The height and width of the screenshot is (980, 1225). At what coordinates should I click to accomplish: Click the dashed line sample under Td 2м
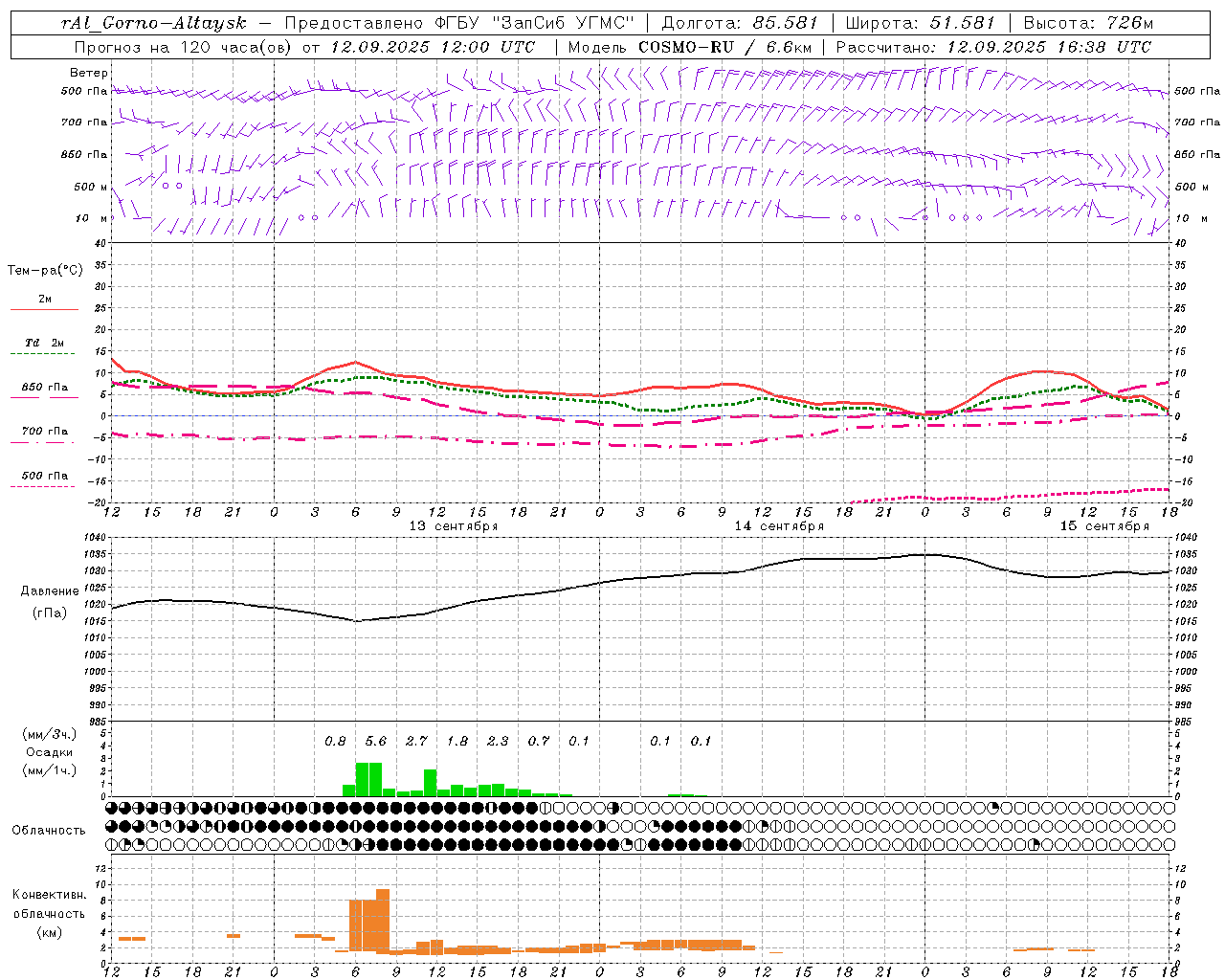pos(45,354)
